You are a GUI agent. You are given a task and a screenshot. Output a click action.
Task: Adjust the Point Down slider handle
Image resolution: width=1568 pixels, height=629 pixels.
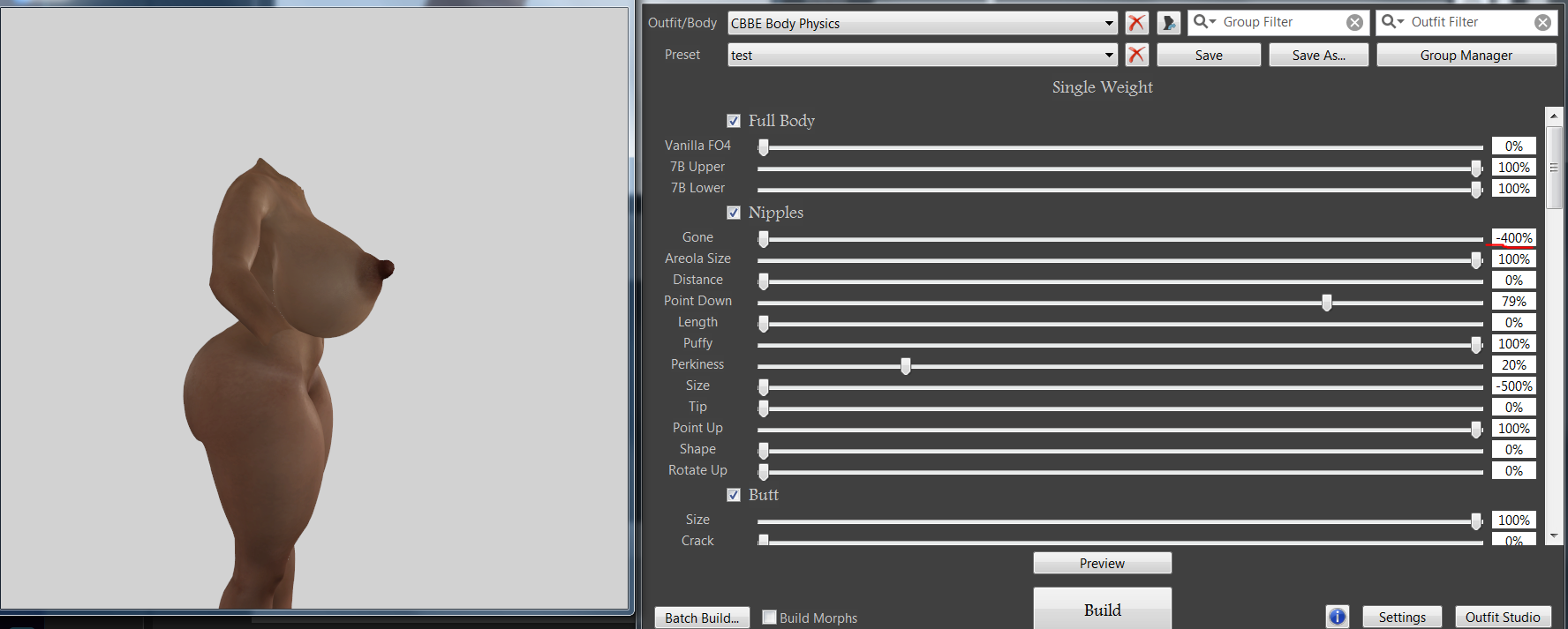[x=1327, y=303]
